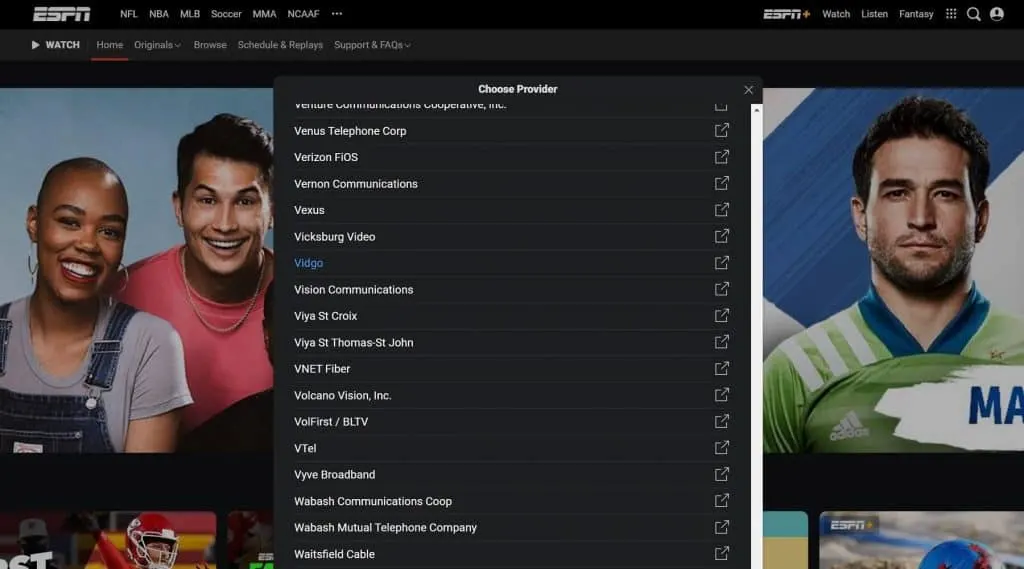This screenshot has width=1024, height=569.
Task: Click Watch link in top right
Action: point(836,14)
